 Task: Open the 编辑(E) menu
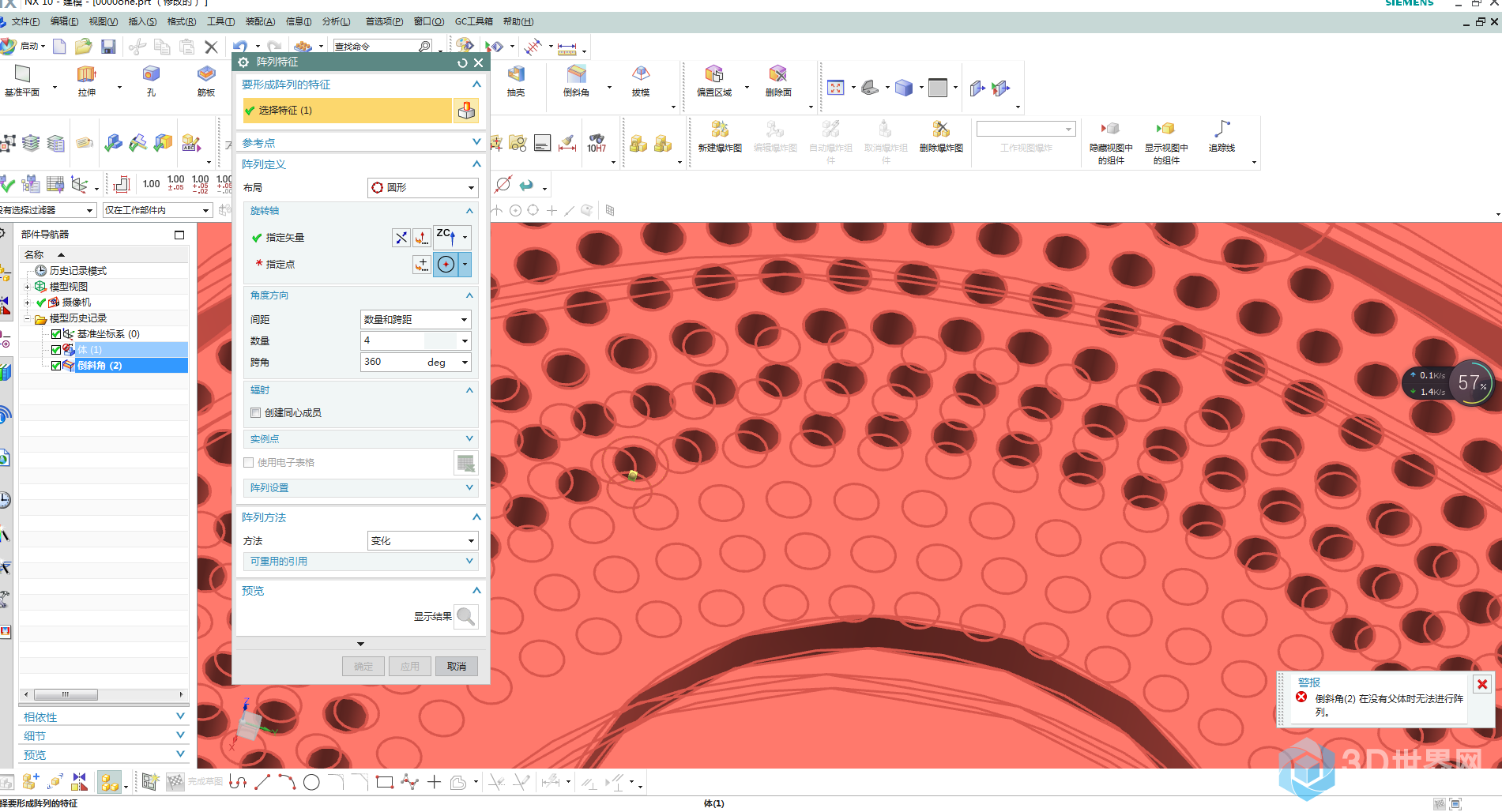pyautogui.click(x=64, y=22)
